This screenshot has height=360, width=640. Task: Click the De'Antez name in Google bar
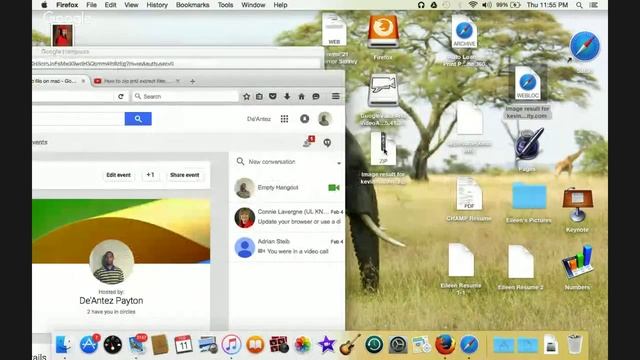tap(259, 119)
